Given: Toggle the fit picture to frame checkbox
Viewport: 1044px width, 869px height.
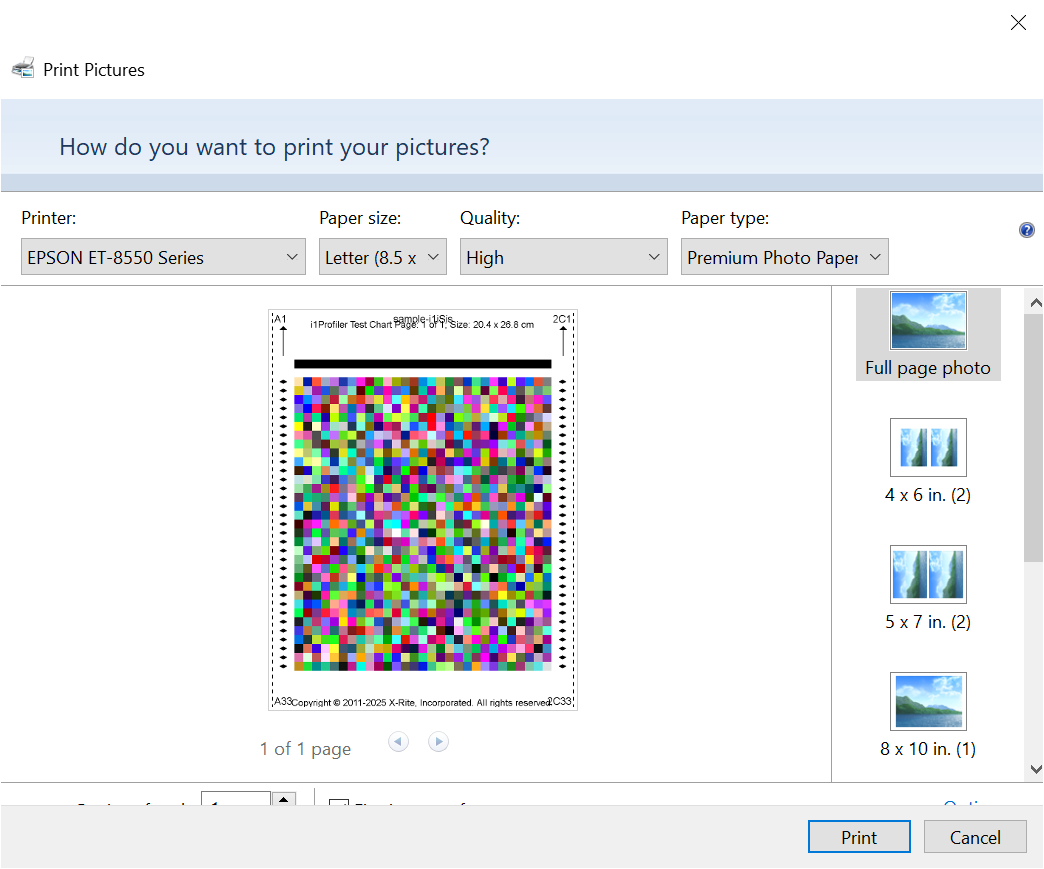Looking at the screenshot, I should pyautogui.click(x=339, y=803).
